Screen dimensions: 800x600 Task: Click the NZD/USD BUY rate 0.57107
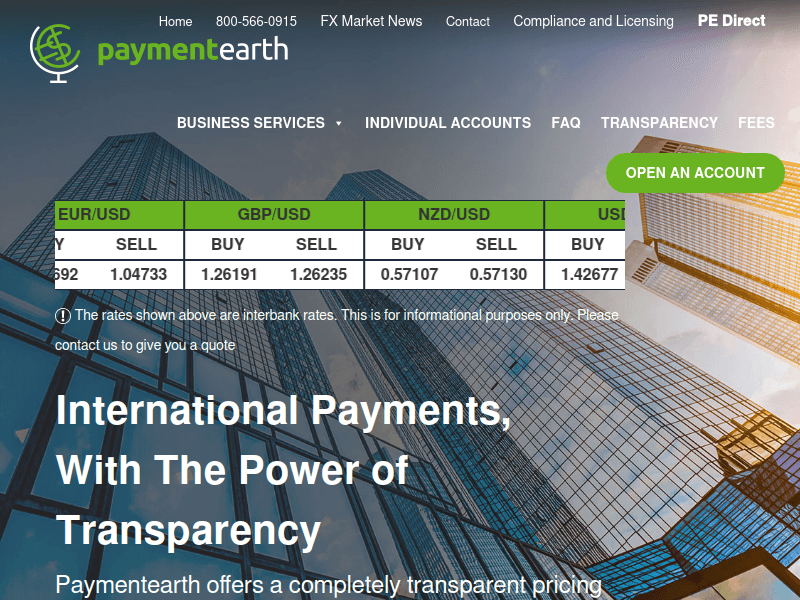pyautogui.click(x=407, y=273)
